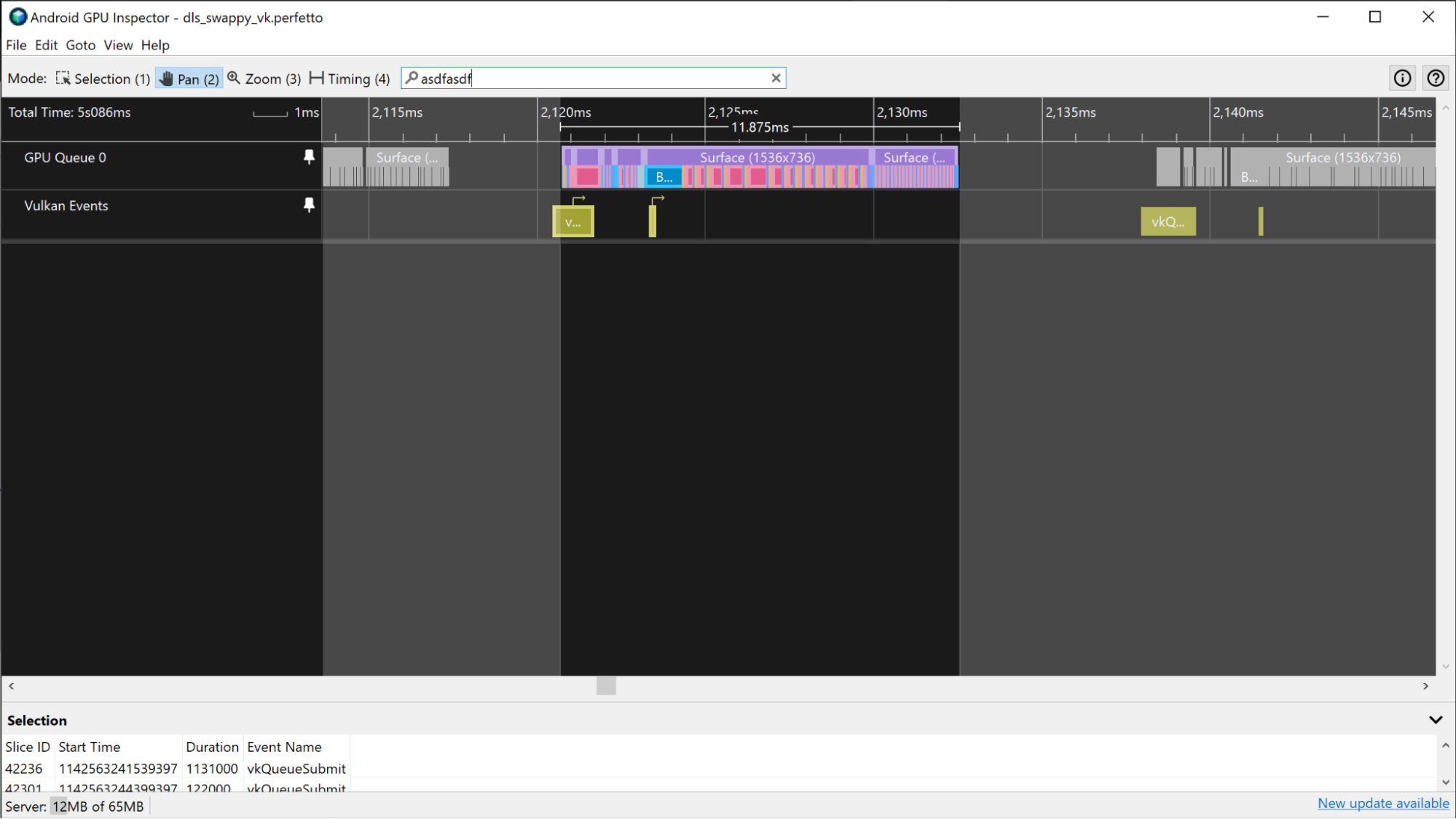The height and width of the screenshot is (819, 1456).
Task: Click the v... yellow Vulkan event
Action: [573, 220]
